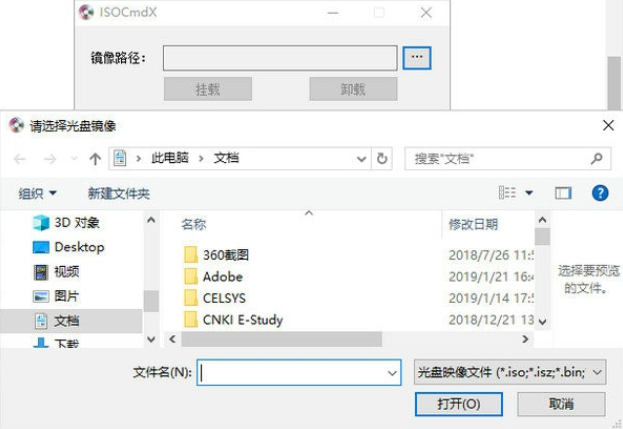Screen dimensions: 623x429
Task: Click the 打开(O) button
Action: pos(459,404)
